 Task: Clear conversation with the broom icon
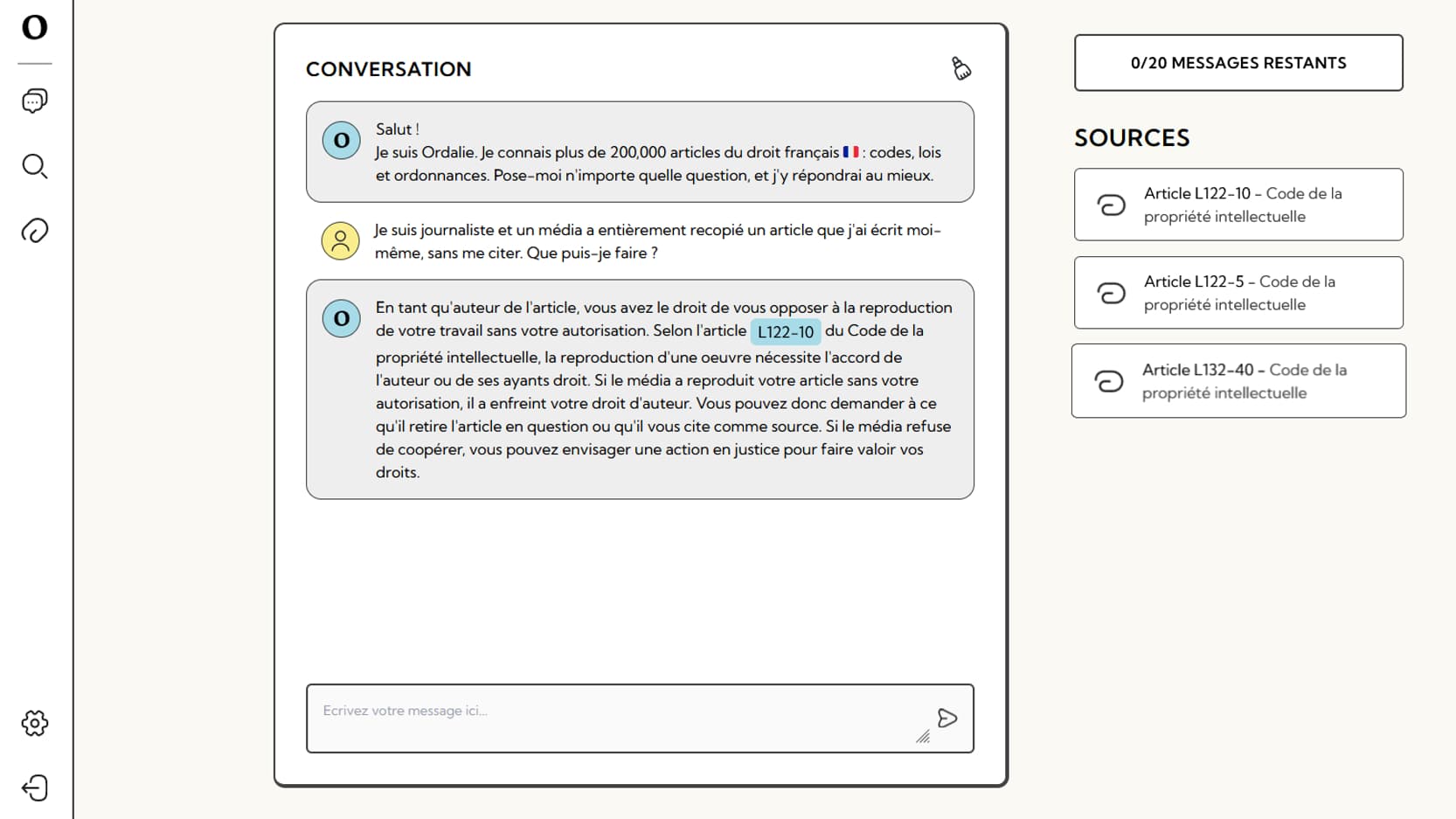click(960, 68)
